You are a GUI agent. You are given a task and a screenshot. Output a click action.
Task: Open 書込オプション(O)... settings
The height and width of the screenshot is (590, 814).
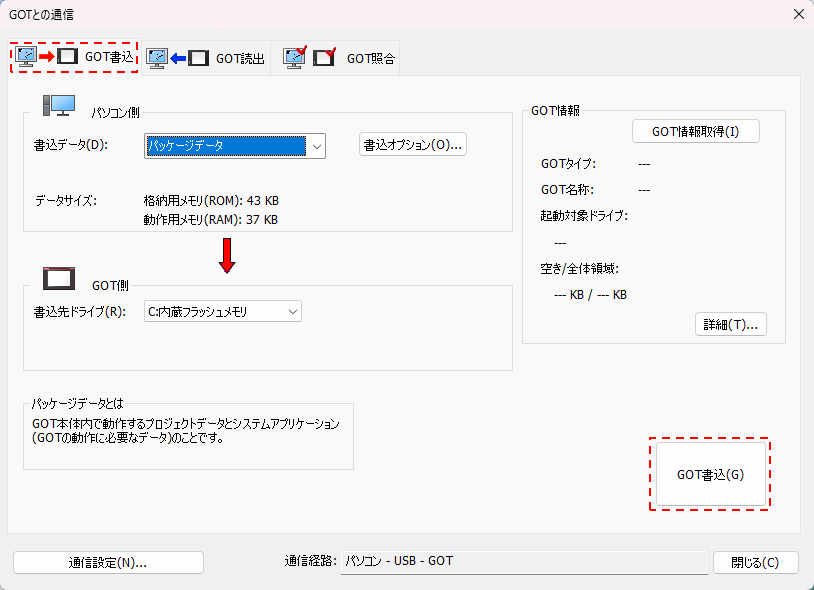pyautogui.click(x=413, y=145)
